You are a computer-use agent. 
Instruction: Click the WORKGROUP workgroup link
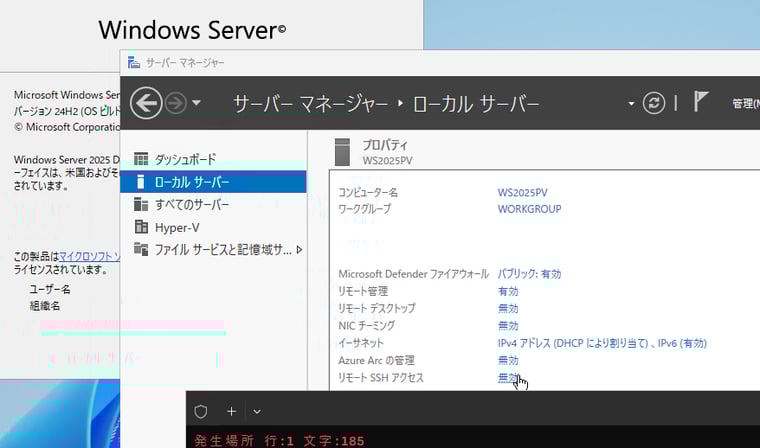[x=529, y=209]
